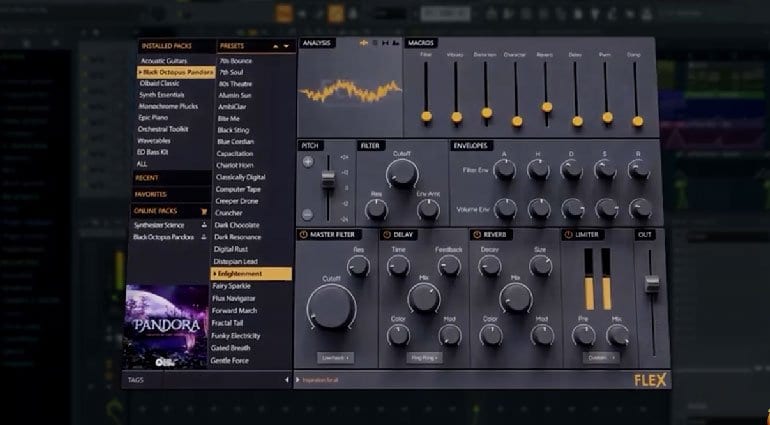Select the Chariot Horn preset
Image resolution: width=770 pixels, height=425 pixels.
pyautogui.click(x=235, y=166)
